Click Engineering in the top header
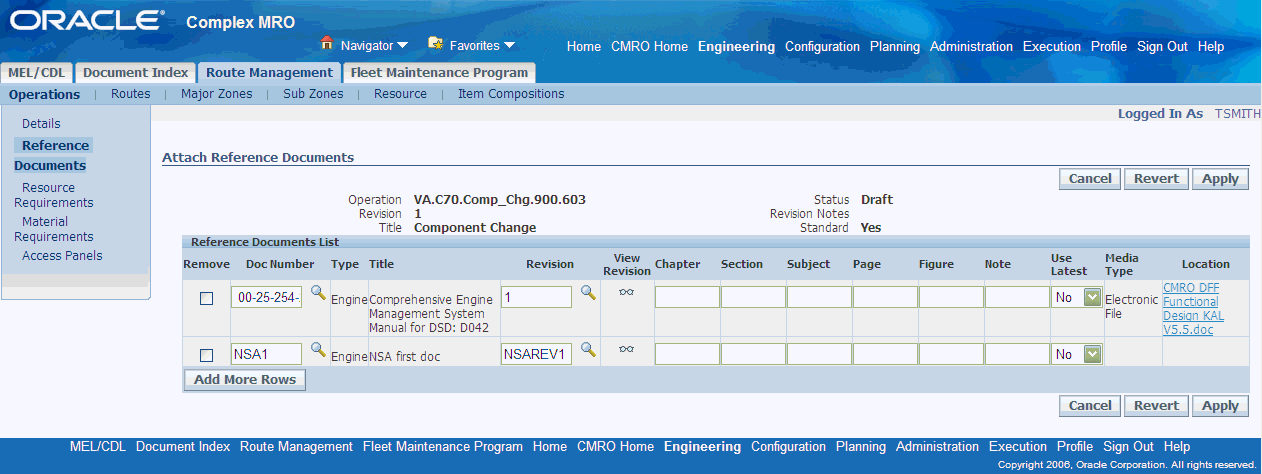This screenshot has width=1262, height=474. tap(736, 47)
